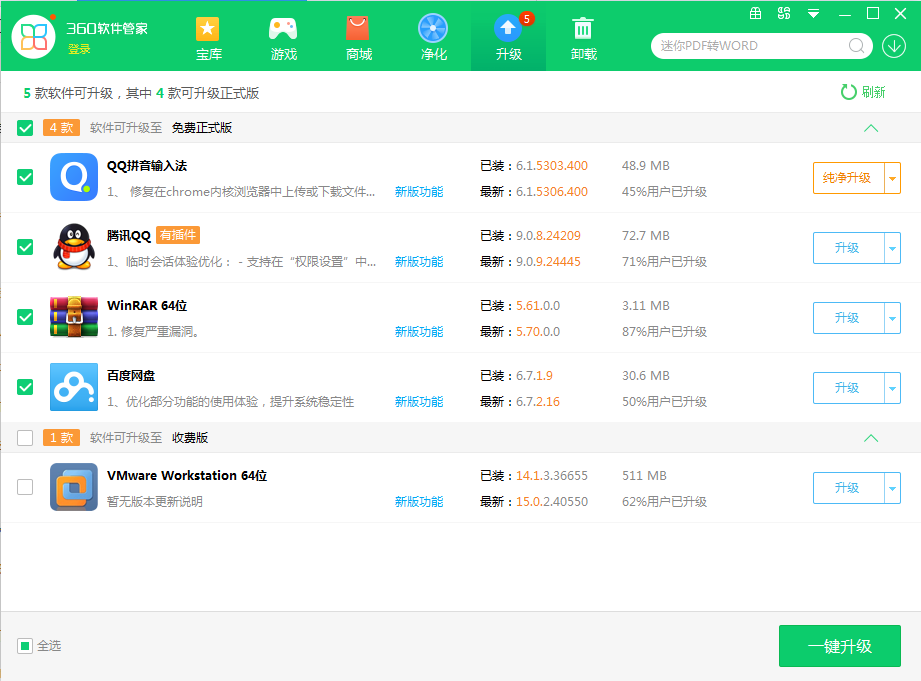Click the VMware Workstation 64位 title text
Image resolution: width=921 pixels, height=681 pixels.
pos(187,475)
